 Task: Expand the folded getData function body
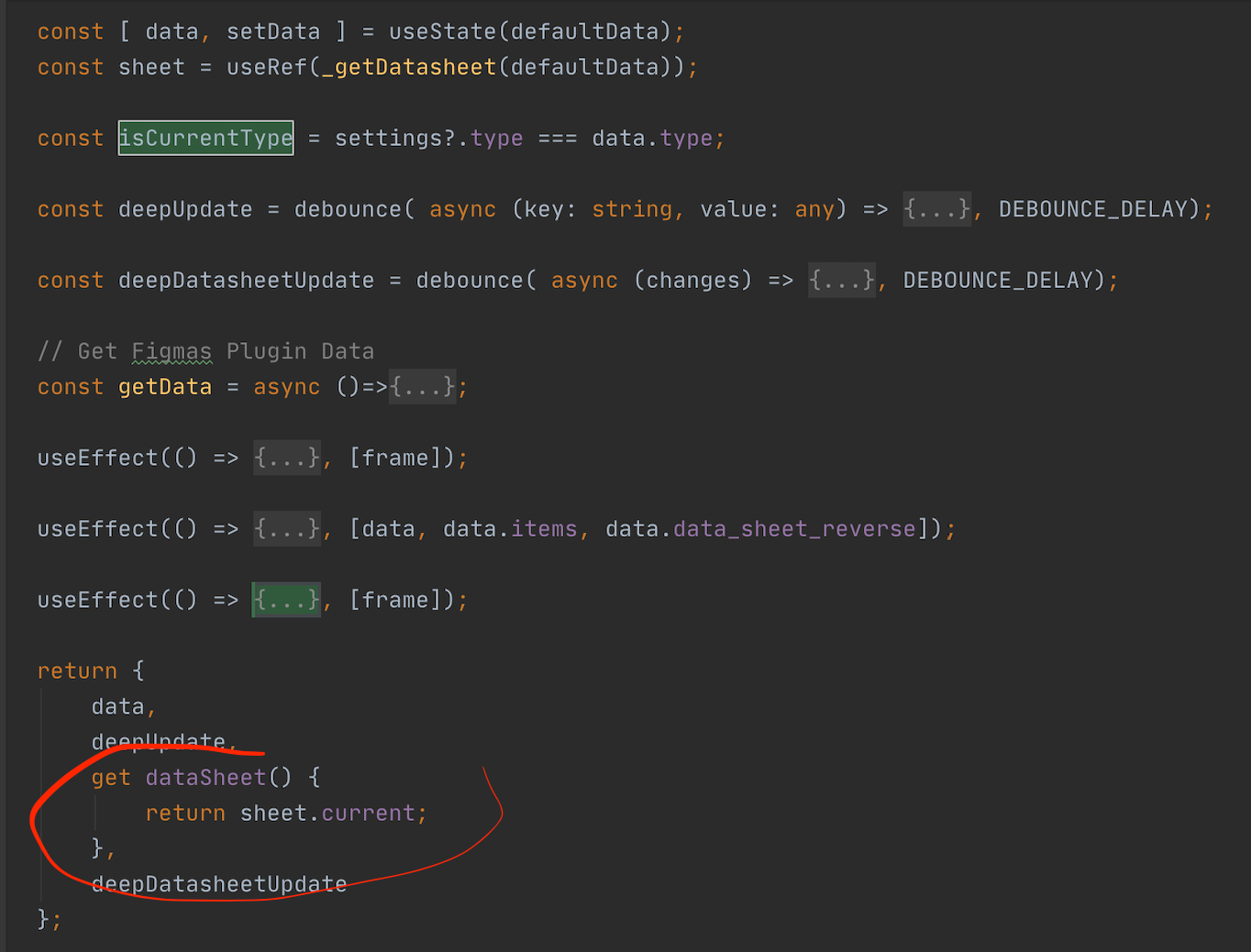pyautogui.click(x=422, y=386)
